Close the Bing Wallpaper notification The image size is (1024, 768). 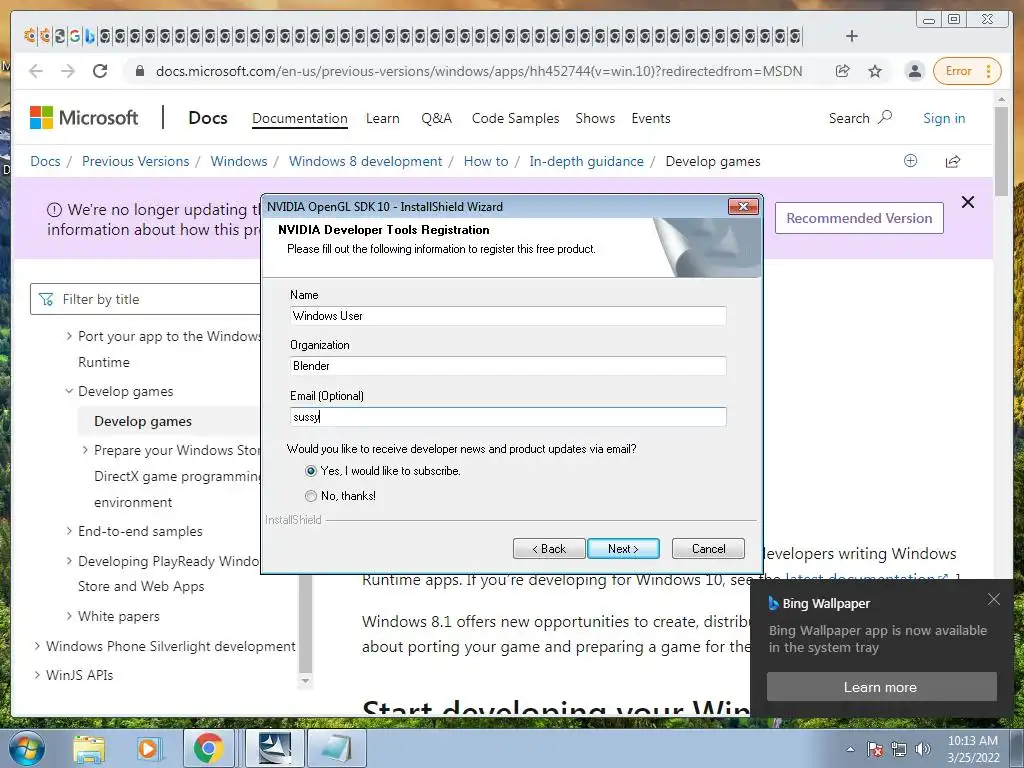click(993, 599)
